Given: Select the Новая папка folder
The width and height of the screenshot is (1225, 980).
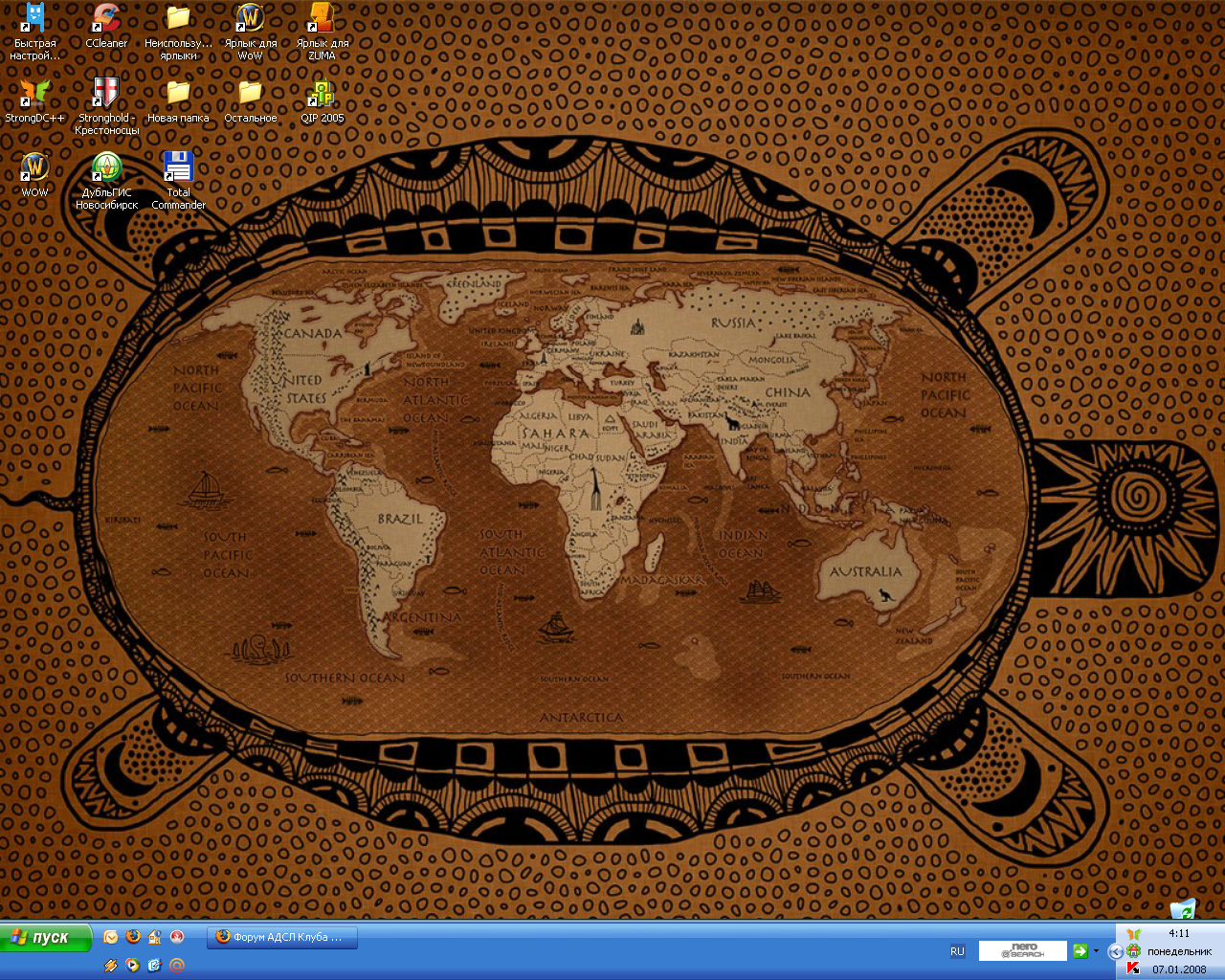Looking at the screenshot, I should coord(178,94).
